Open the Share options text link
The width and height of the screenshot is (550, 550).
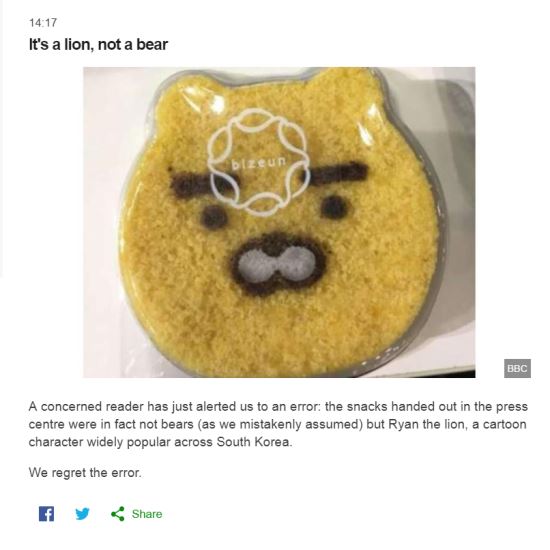tap(147, 514)
